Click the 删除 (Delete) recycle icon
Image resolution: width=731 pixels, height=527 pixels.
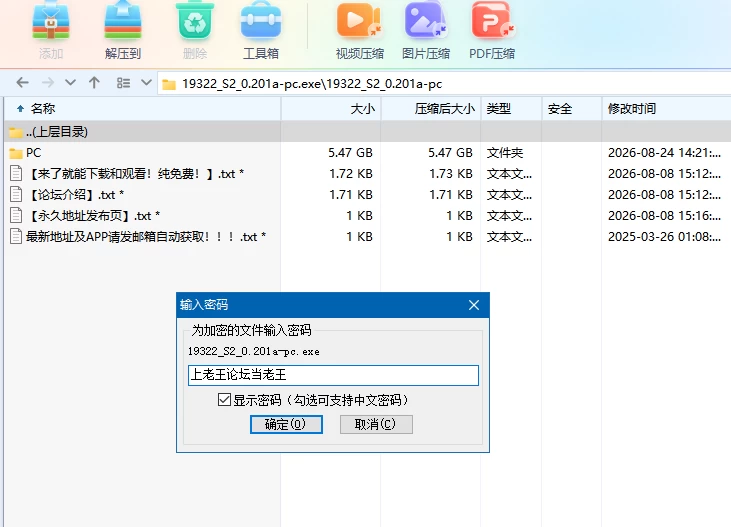coord(195,21)
